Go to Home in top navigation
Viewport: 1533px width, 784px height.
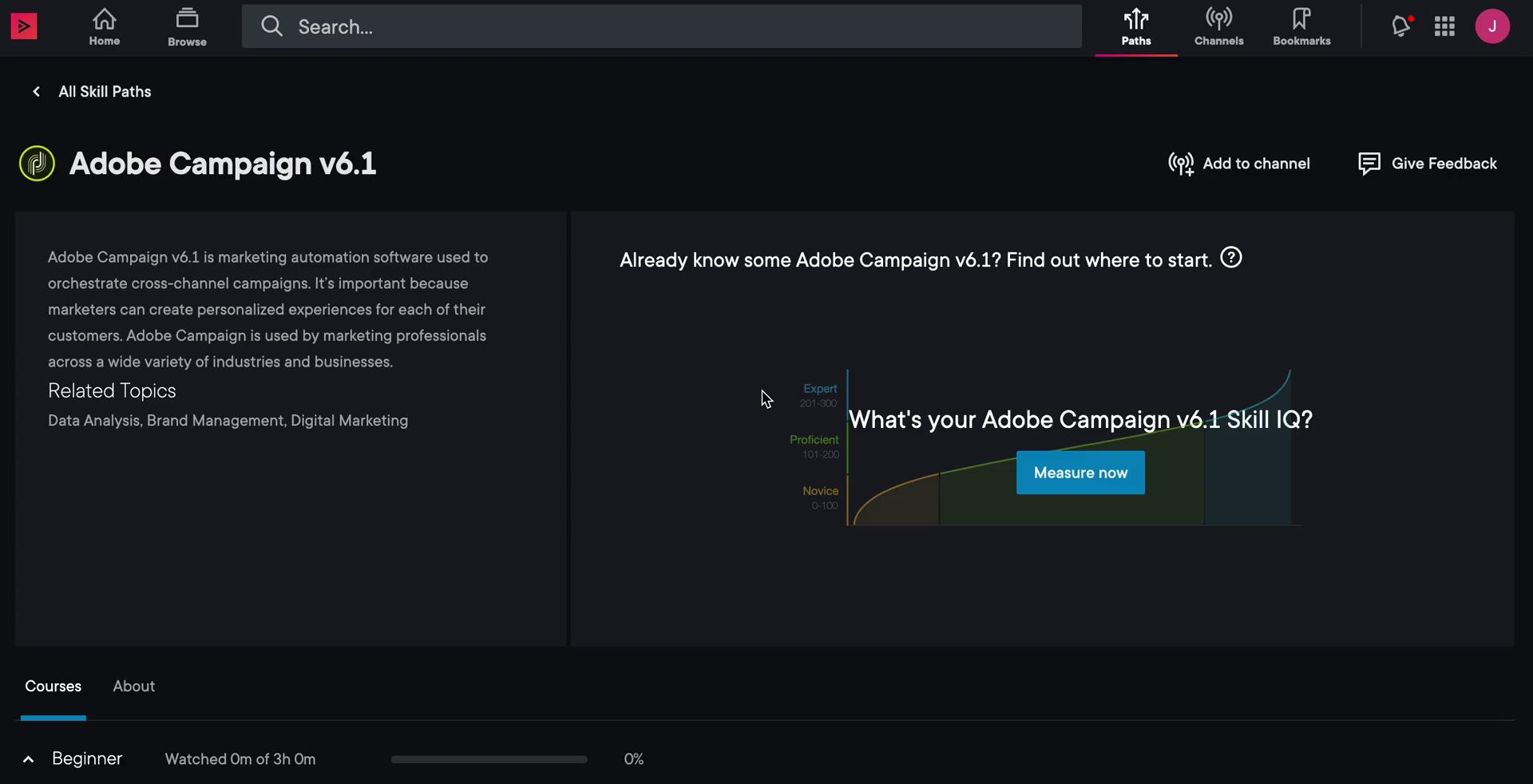(105, 27)
